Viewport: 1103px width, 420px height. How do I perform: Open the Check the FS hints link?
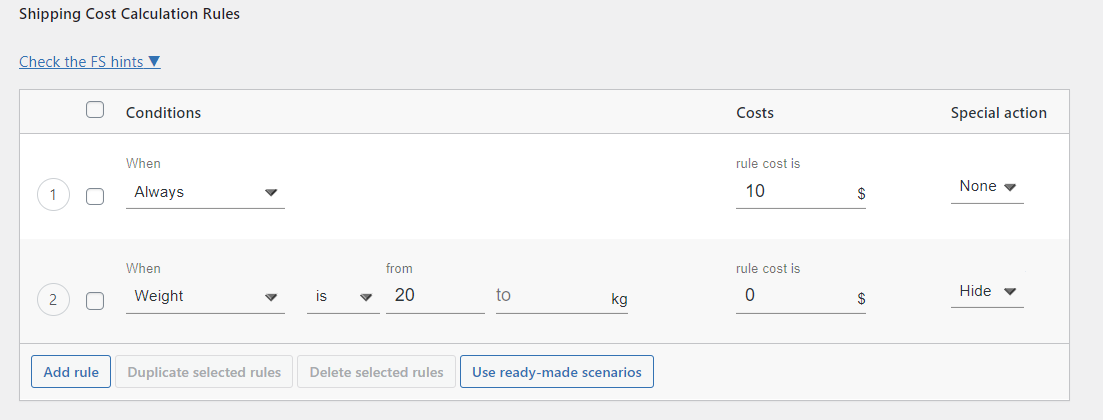pyautogui.click(x=90, y=62)
